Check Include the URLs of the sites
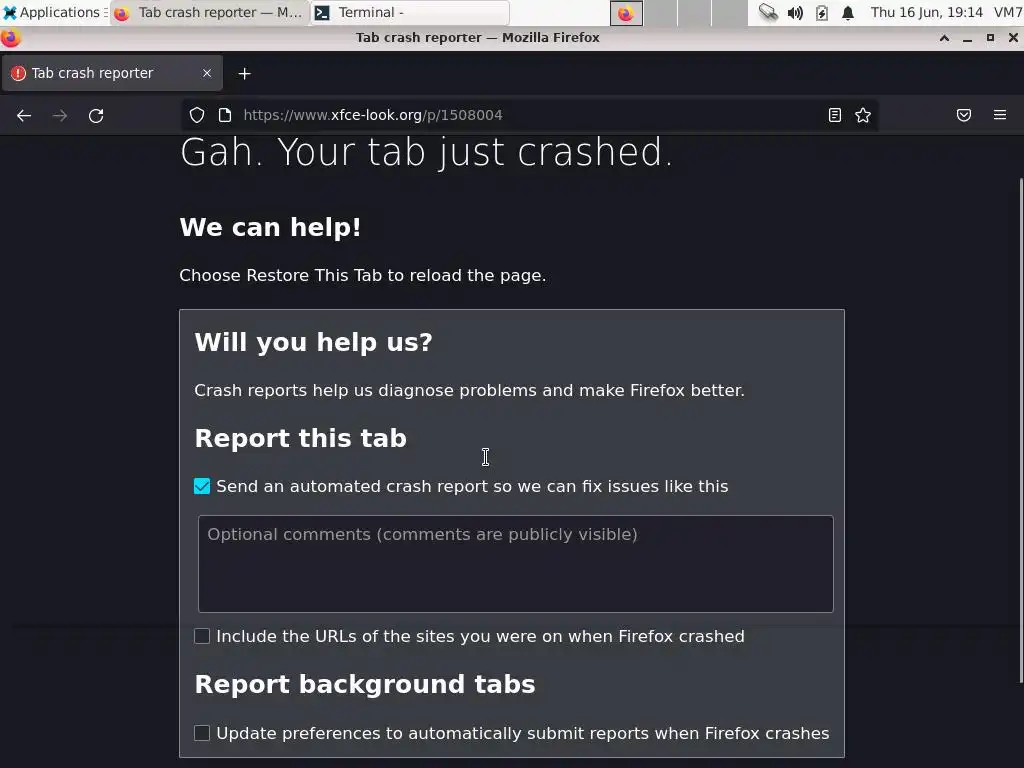This screenshot has width=1024, height=768. coord(202,636)
